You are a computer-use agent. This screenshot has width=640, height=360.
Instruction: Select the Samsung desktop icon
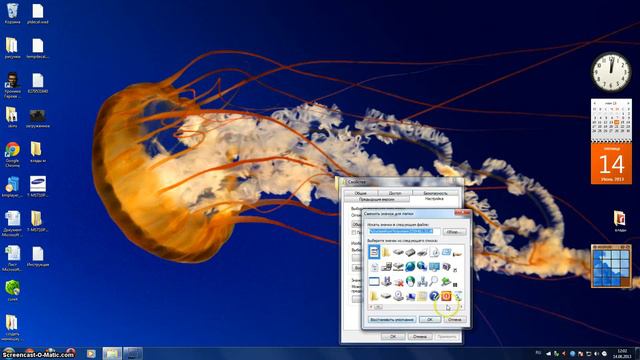click(38, 187)
